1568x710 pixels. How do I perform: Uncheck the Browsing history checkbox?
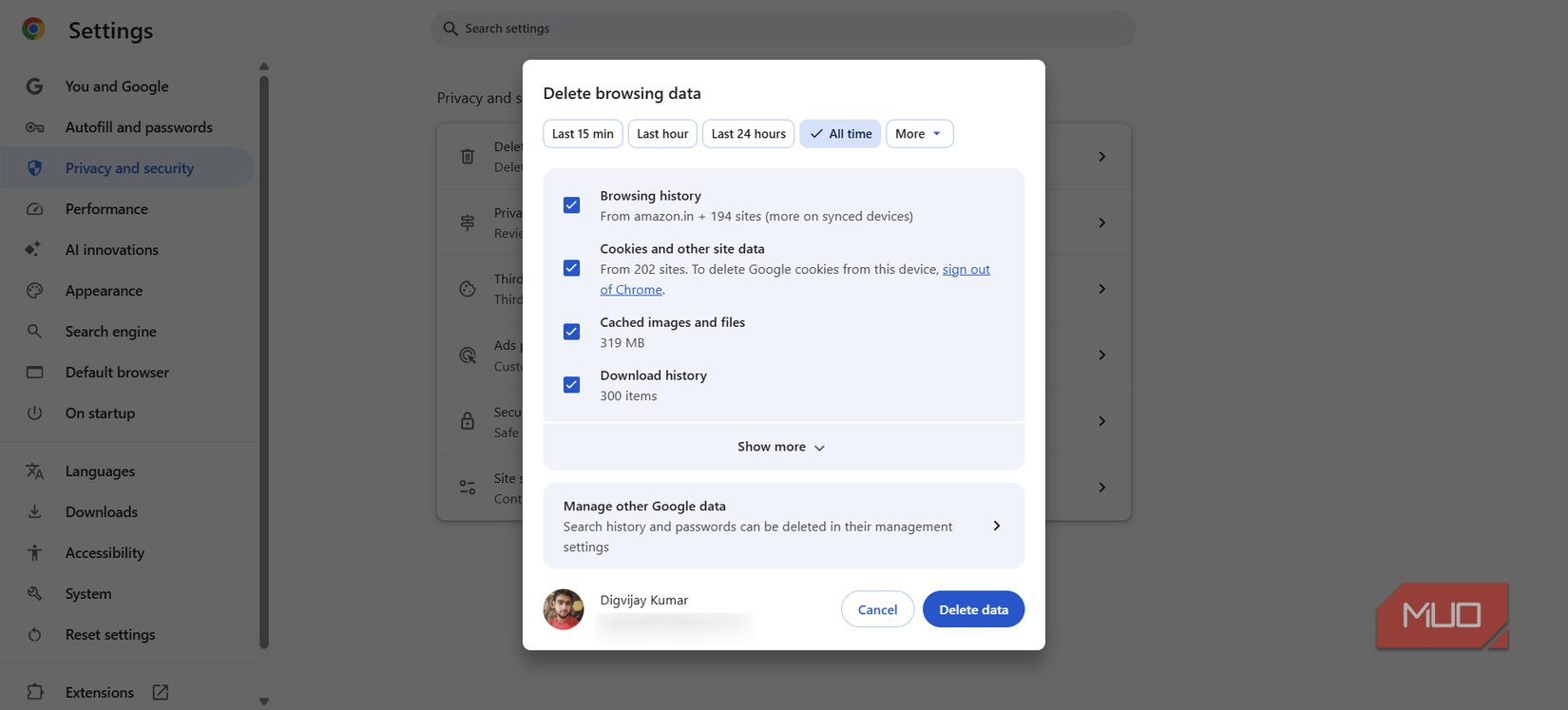pyautogui.click(x=571, y=205)
